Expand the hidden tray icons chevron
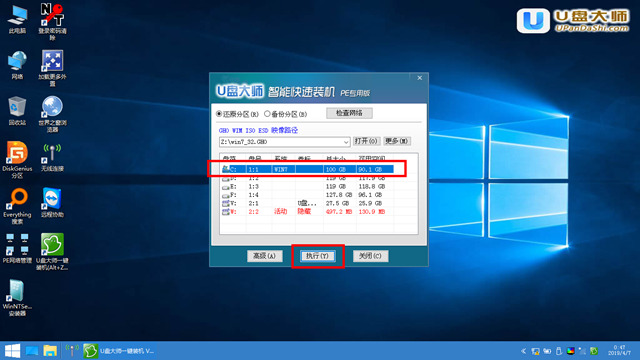This screenshot has width=640, height=360. (524, 351)
